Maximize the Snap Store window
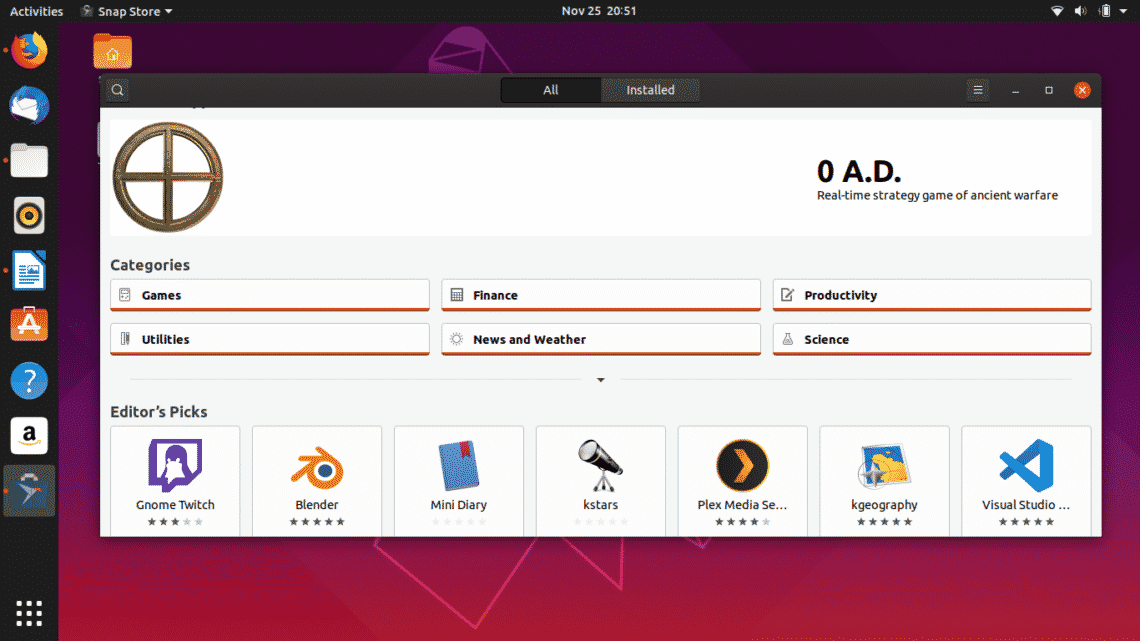1140x641 pixels. (1049, 90)
